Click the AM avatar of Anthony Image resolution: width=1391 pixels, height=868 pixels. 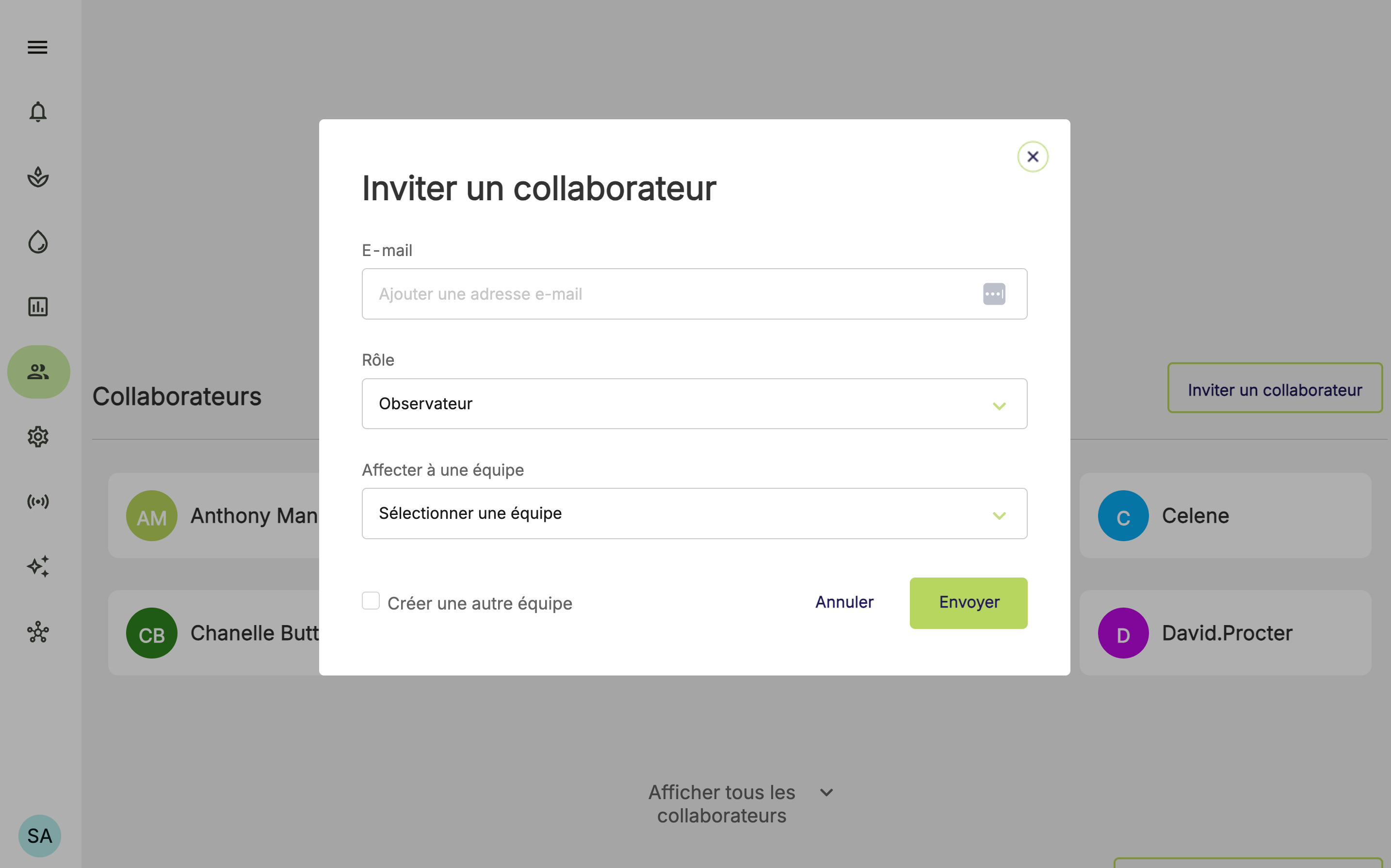click(151, 515)
